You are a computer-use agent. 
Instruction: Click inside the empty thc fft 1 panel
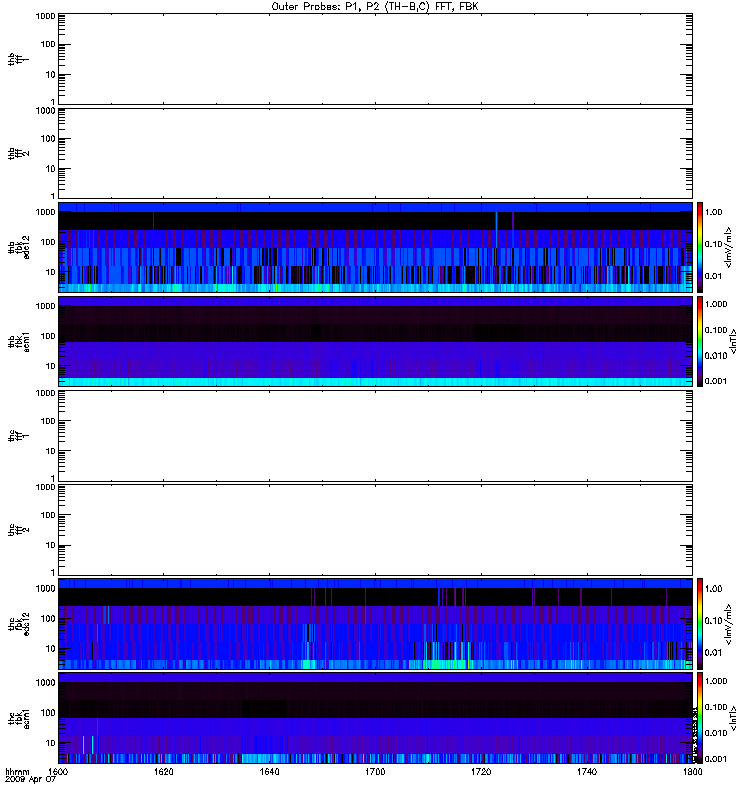coord(375,436)
